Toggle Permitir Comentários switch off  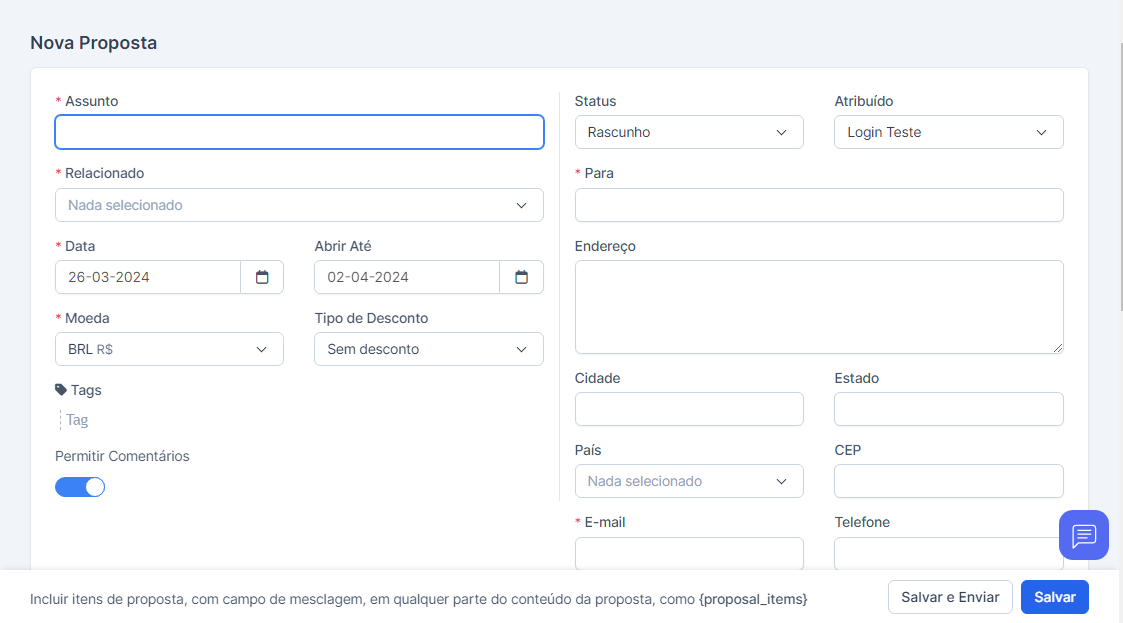click(x=80, y=487)
